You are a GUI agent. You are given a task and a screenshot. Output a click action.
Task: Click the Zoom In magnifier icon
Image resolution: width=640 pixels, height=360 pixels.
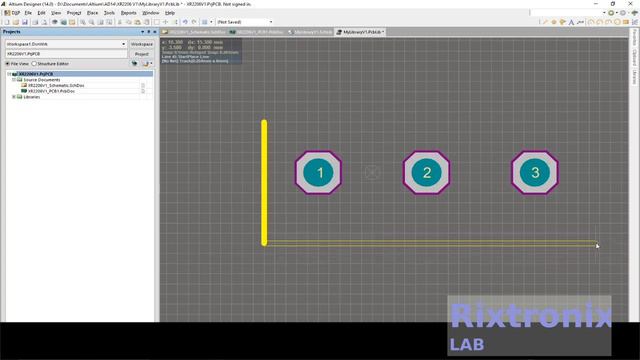pos(83,22)
